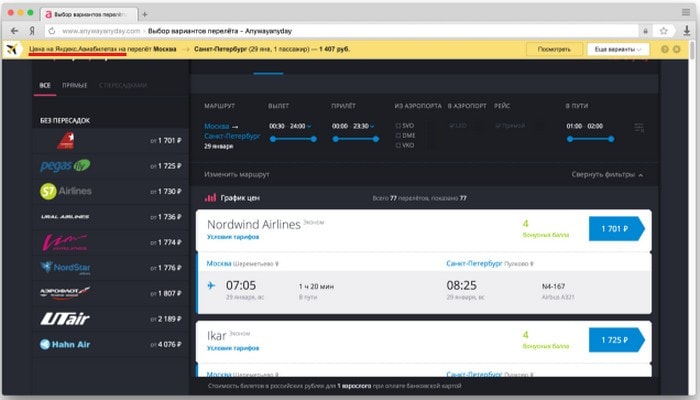Open Шереметьево airport marker for Nordwind flight
Image resolution: width=700 pixels, height=400 pixels.
pyautogui.click(x=277, y=264)
